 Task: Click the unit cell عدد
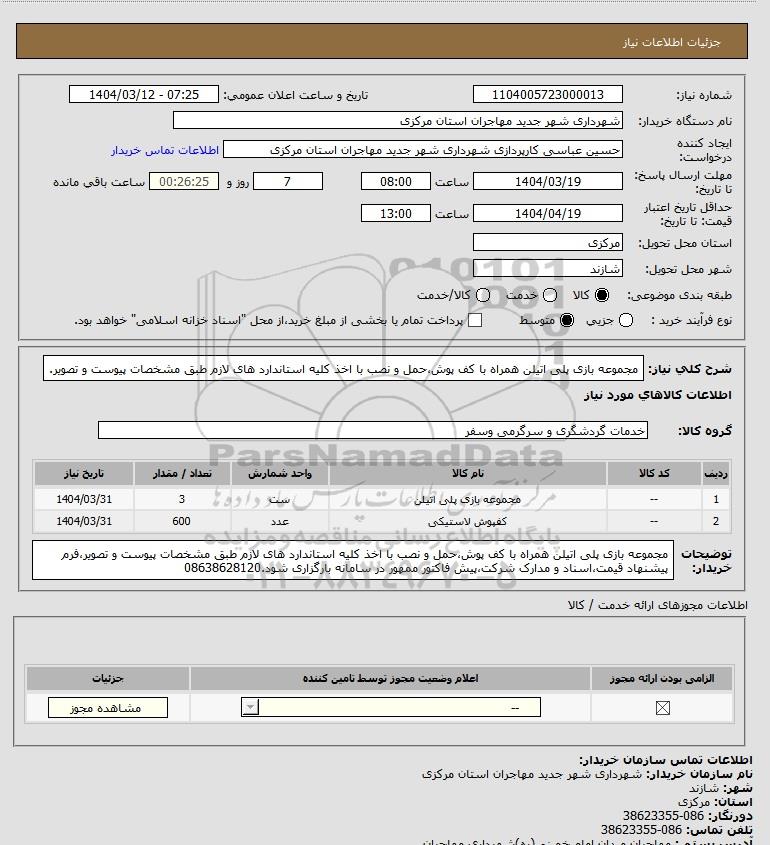click(x=280, y=522)
